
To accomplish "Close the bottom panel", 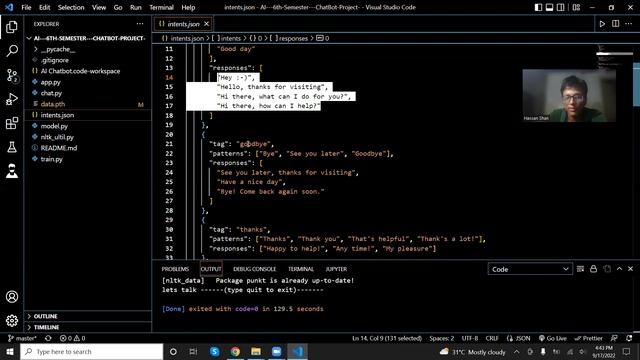I will (631, 269).
